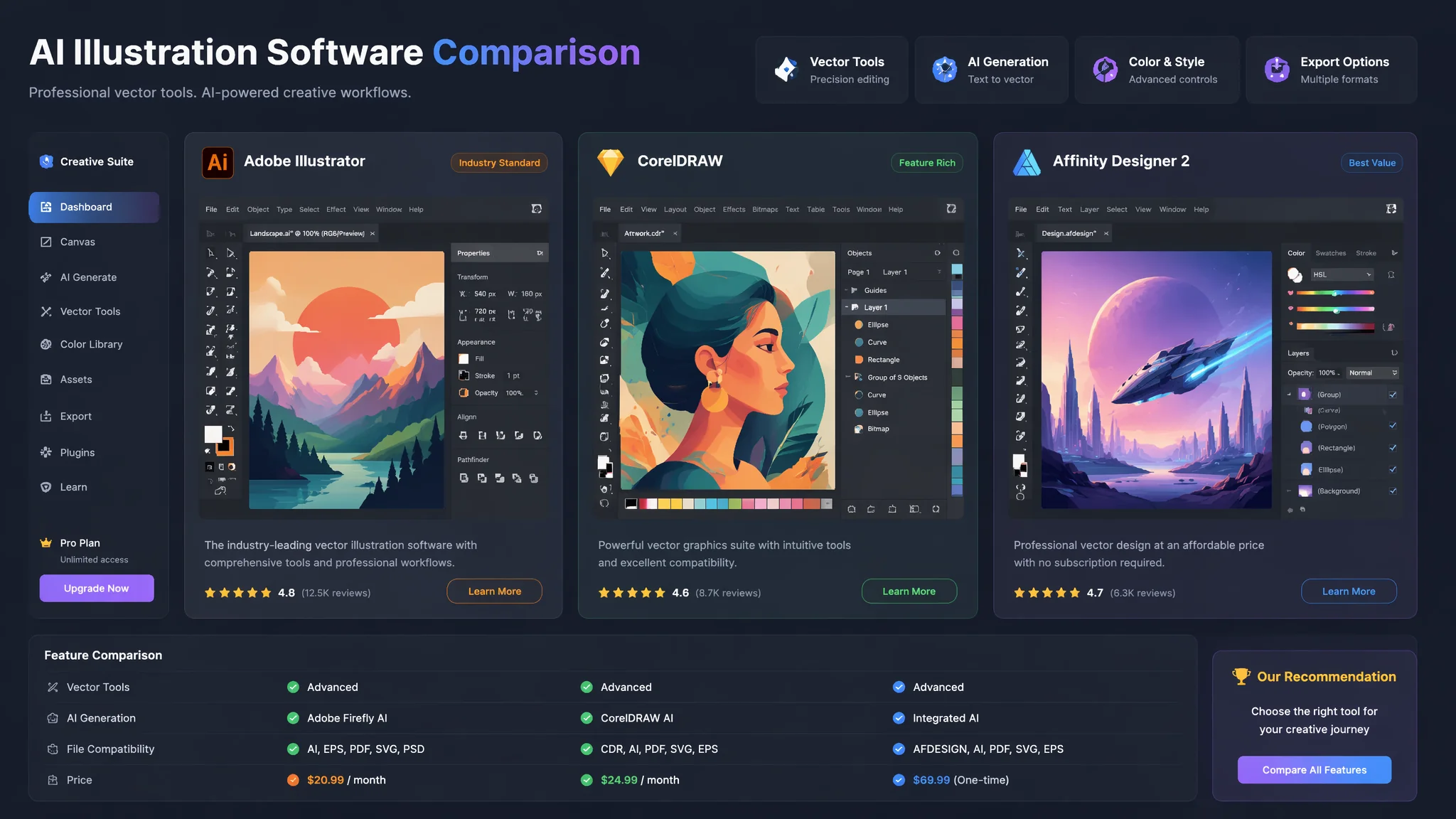Click the Upgrade Now button
Screen dimensions: 1456x819
coord(97,589)
